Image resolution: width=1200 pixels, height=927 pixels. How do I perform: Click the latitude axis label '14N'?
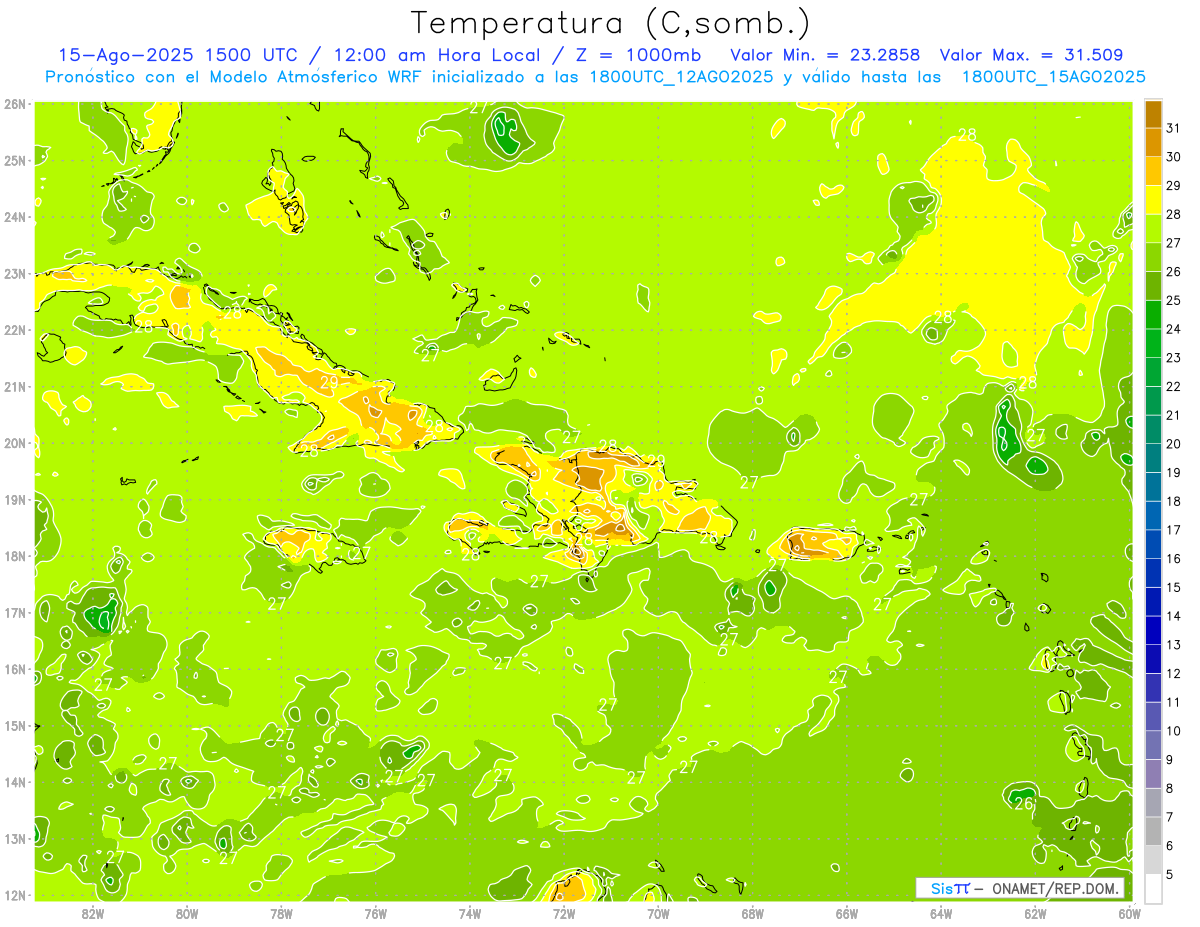15,782
